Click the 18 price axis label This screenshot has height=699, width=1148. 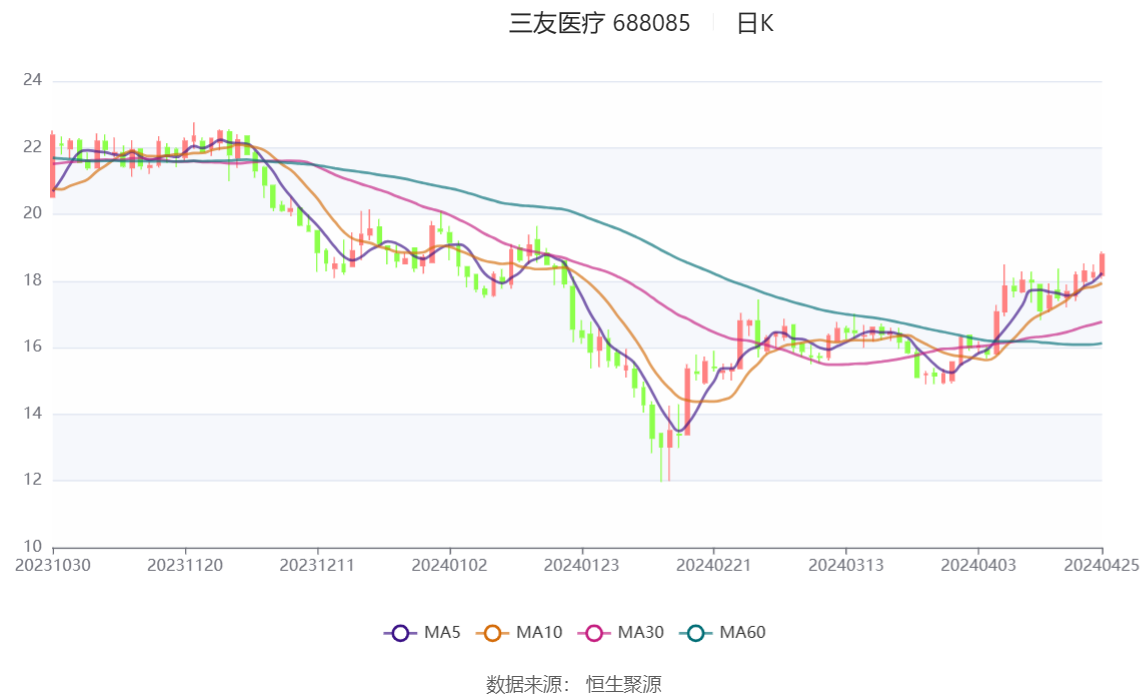pos(32,280)
